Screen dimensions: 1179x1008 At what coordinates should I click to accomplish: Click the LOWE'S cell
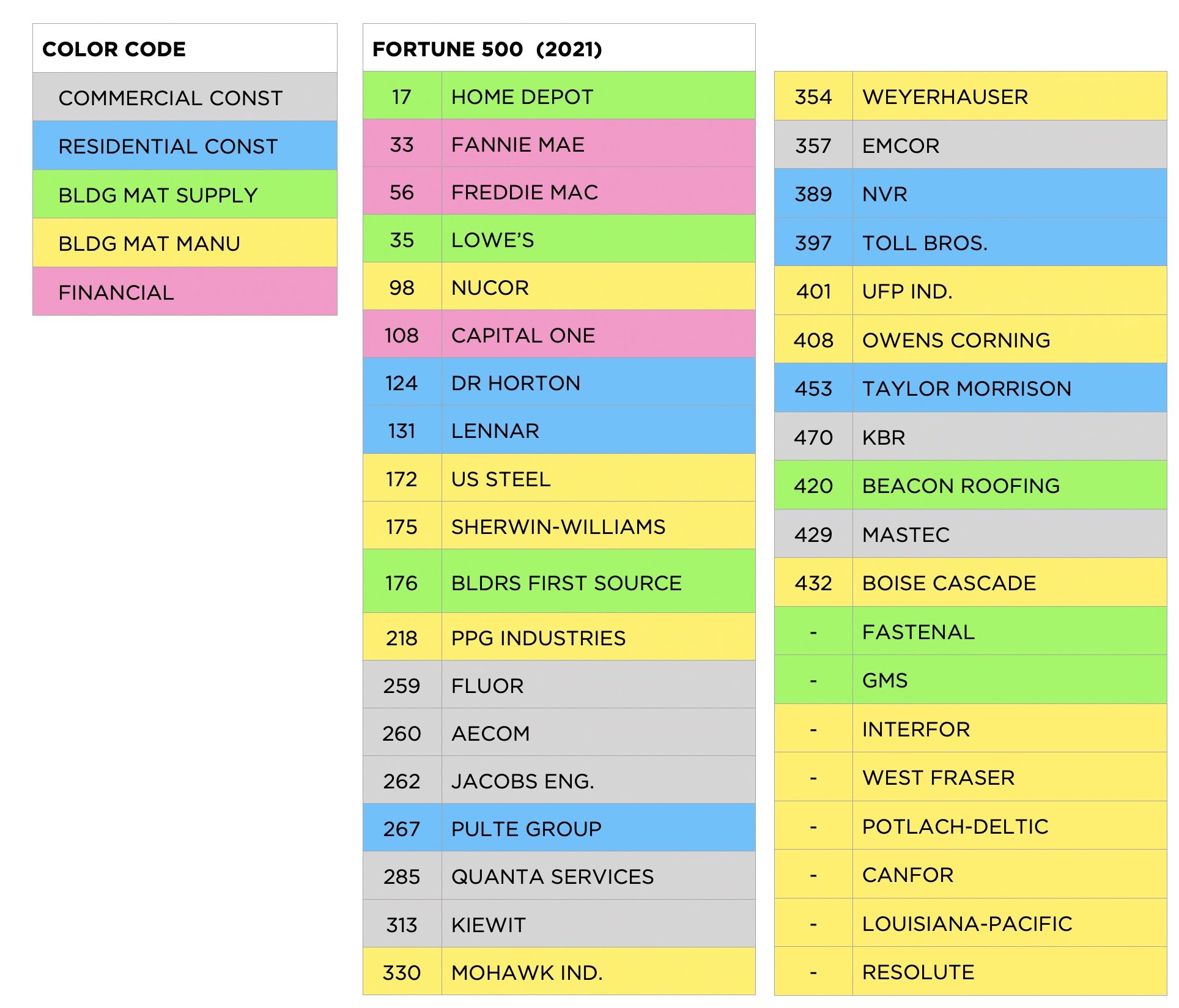pyautogui.click(x=598, y=239)
